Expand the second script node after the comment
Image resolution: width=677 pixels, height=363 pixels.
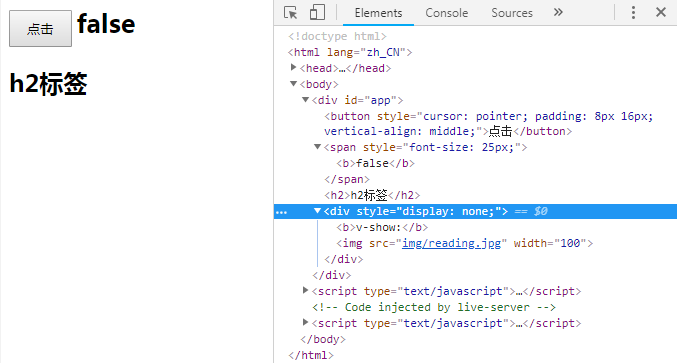pyautogui.click(x=305, y=322)
